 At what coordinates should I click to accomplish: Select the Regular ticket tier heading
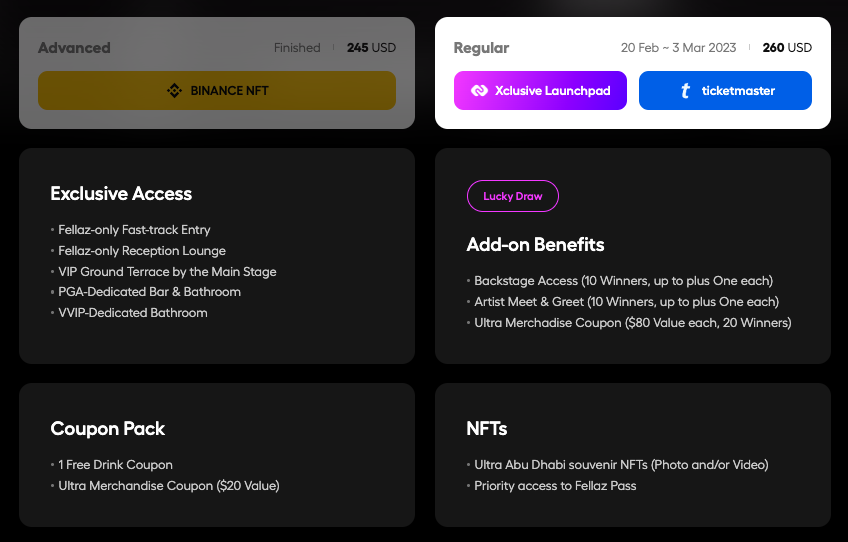point(481,48)
